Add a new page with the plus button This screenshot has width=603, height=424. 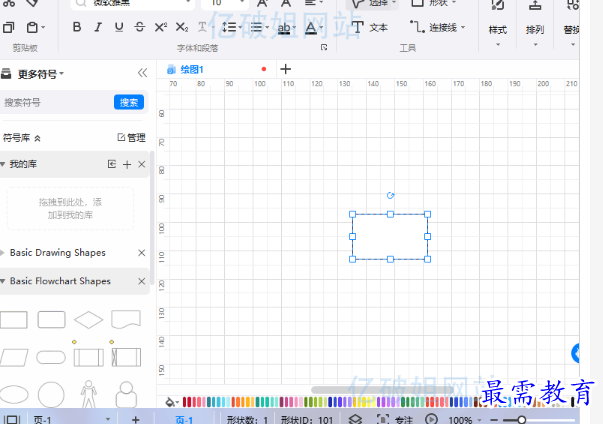135,419
